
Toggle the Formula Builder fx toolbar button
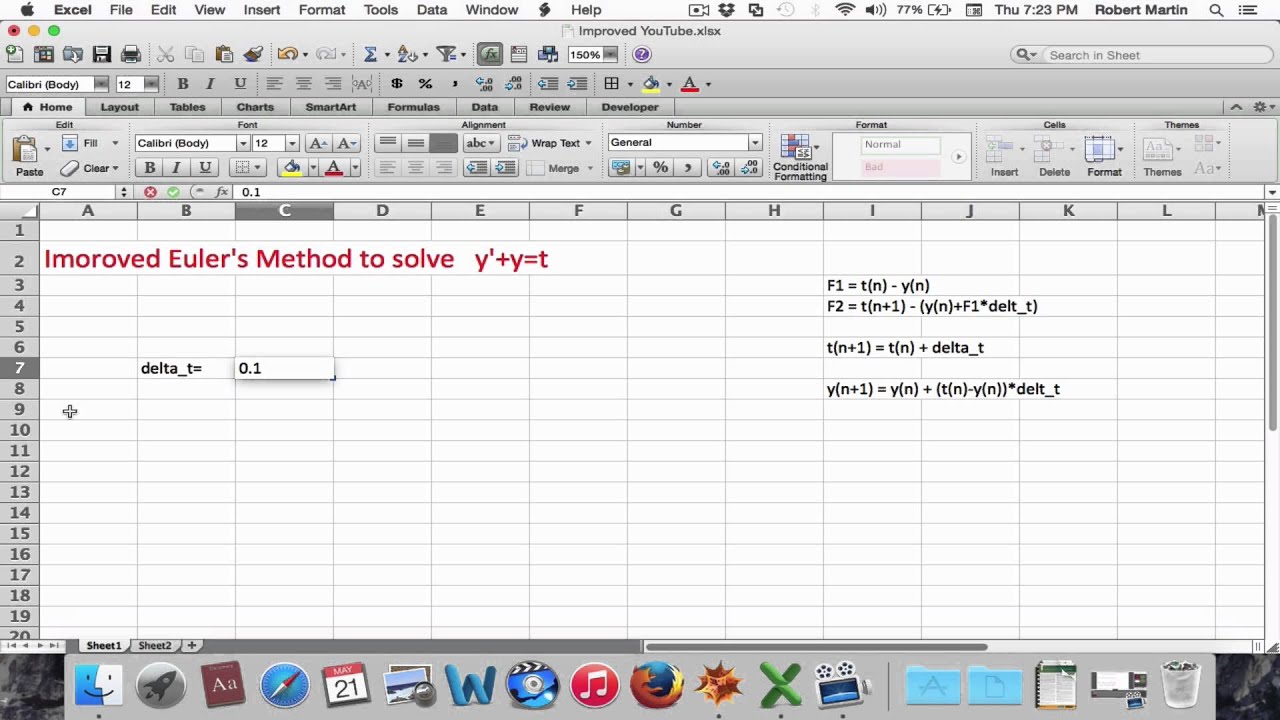point(489,54)
